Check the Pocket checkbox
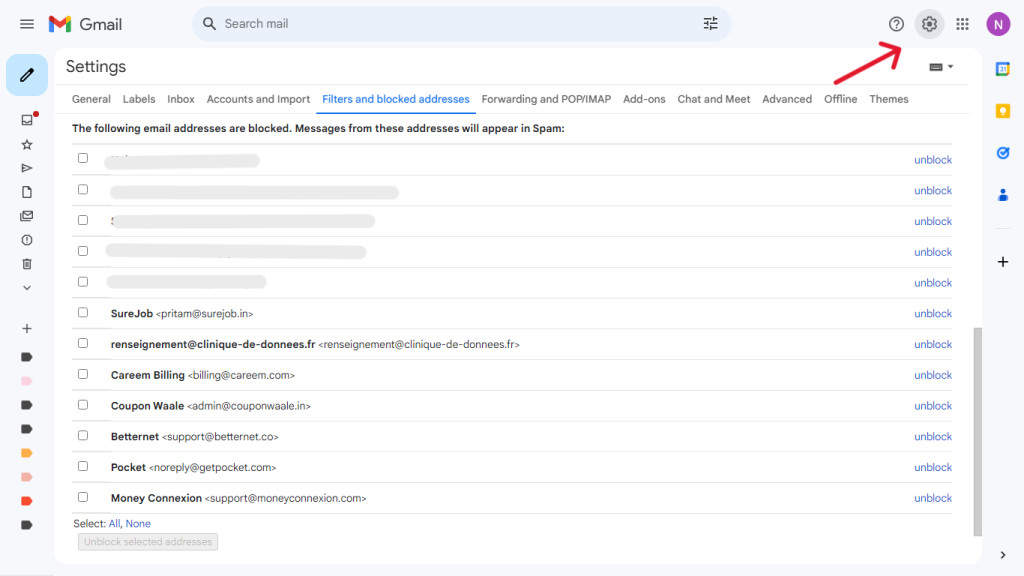Image resolution: width=1024 pixels, height=576 pixels. pos(83,466)
